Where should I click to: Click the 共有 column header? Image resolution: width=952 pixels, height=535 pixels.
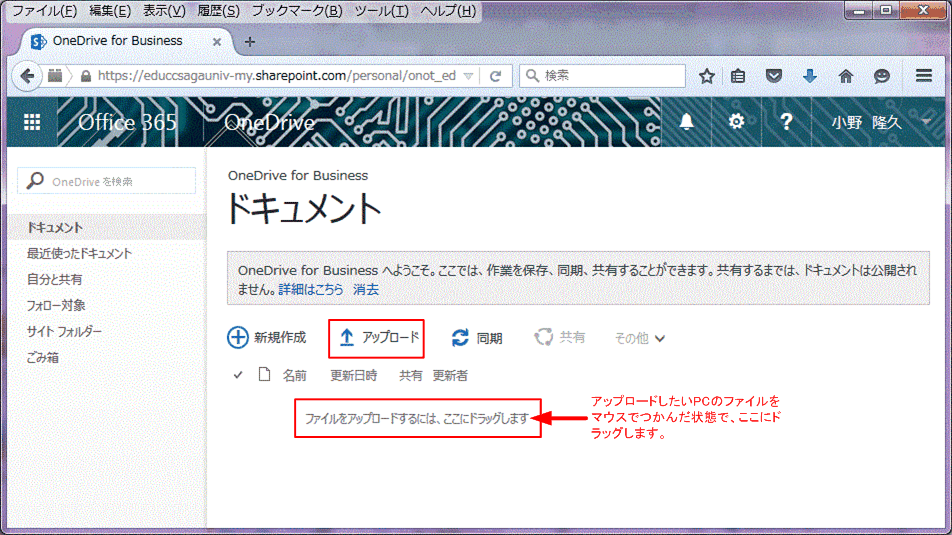click(410, 375)
